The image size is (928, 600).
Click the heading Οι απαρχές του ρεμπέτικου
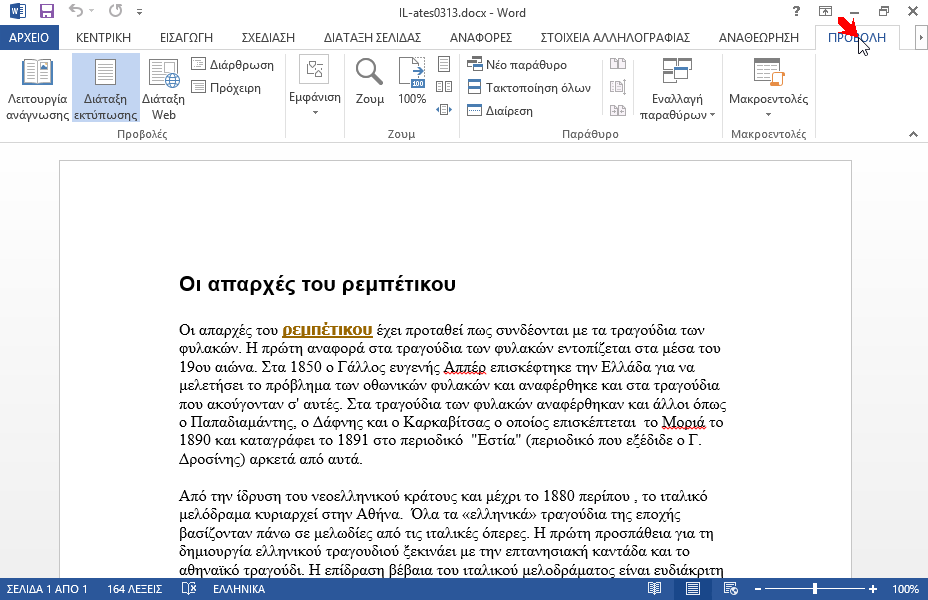coord(317,284)
